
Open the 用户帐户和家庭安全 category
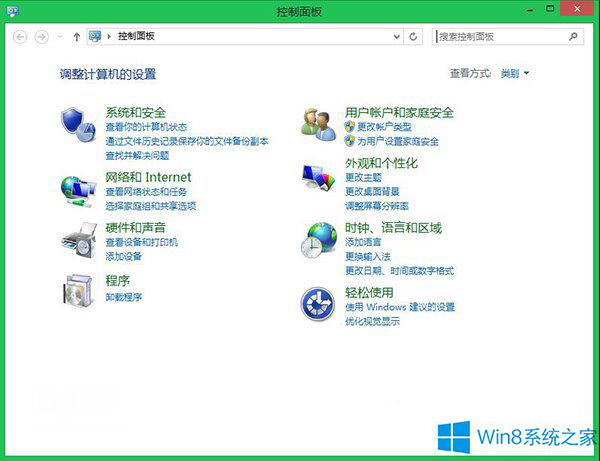click(399, 112)
